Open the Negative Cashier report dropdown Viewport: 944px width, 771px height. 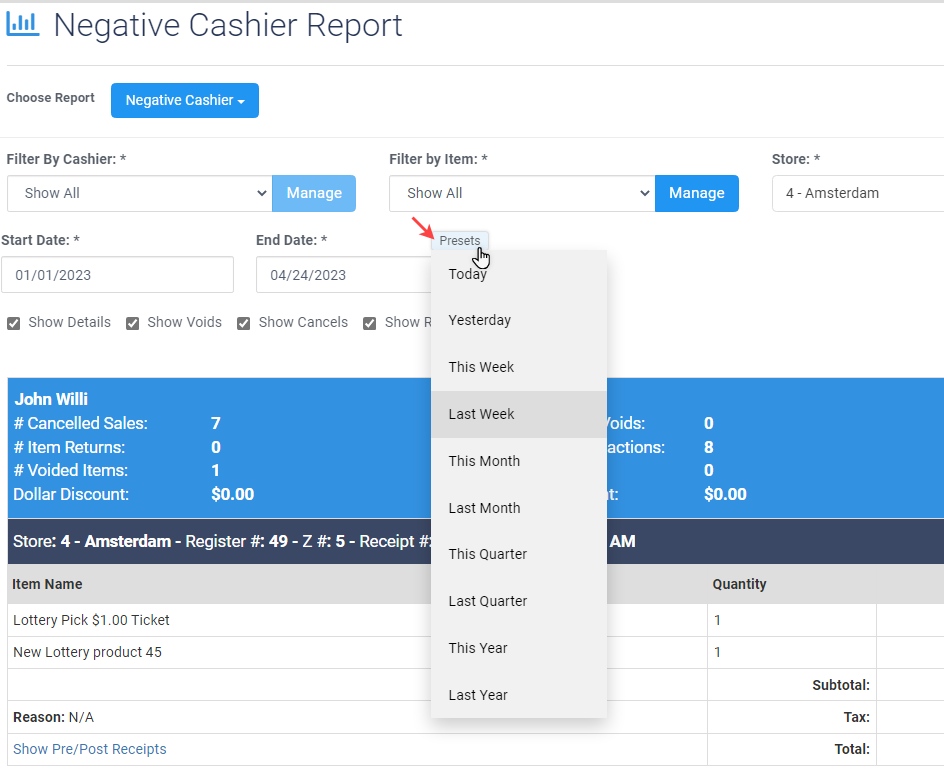pyautogui.click(x=185, y=101)
